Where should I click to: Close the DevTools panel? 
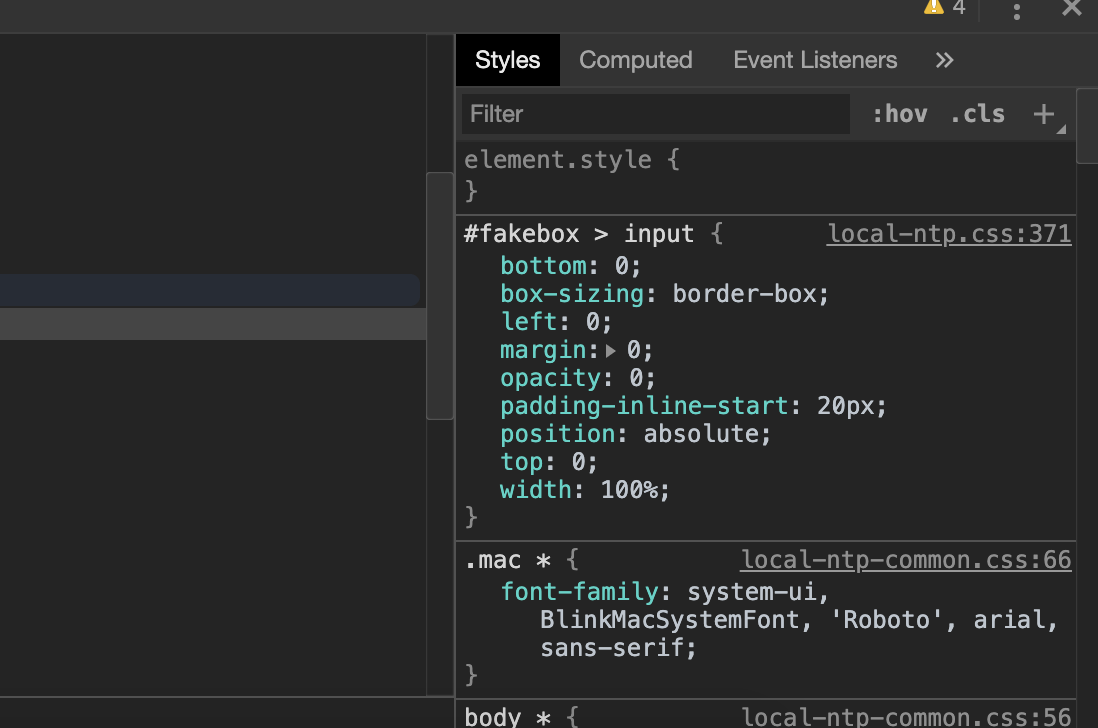pos(1071,9)
